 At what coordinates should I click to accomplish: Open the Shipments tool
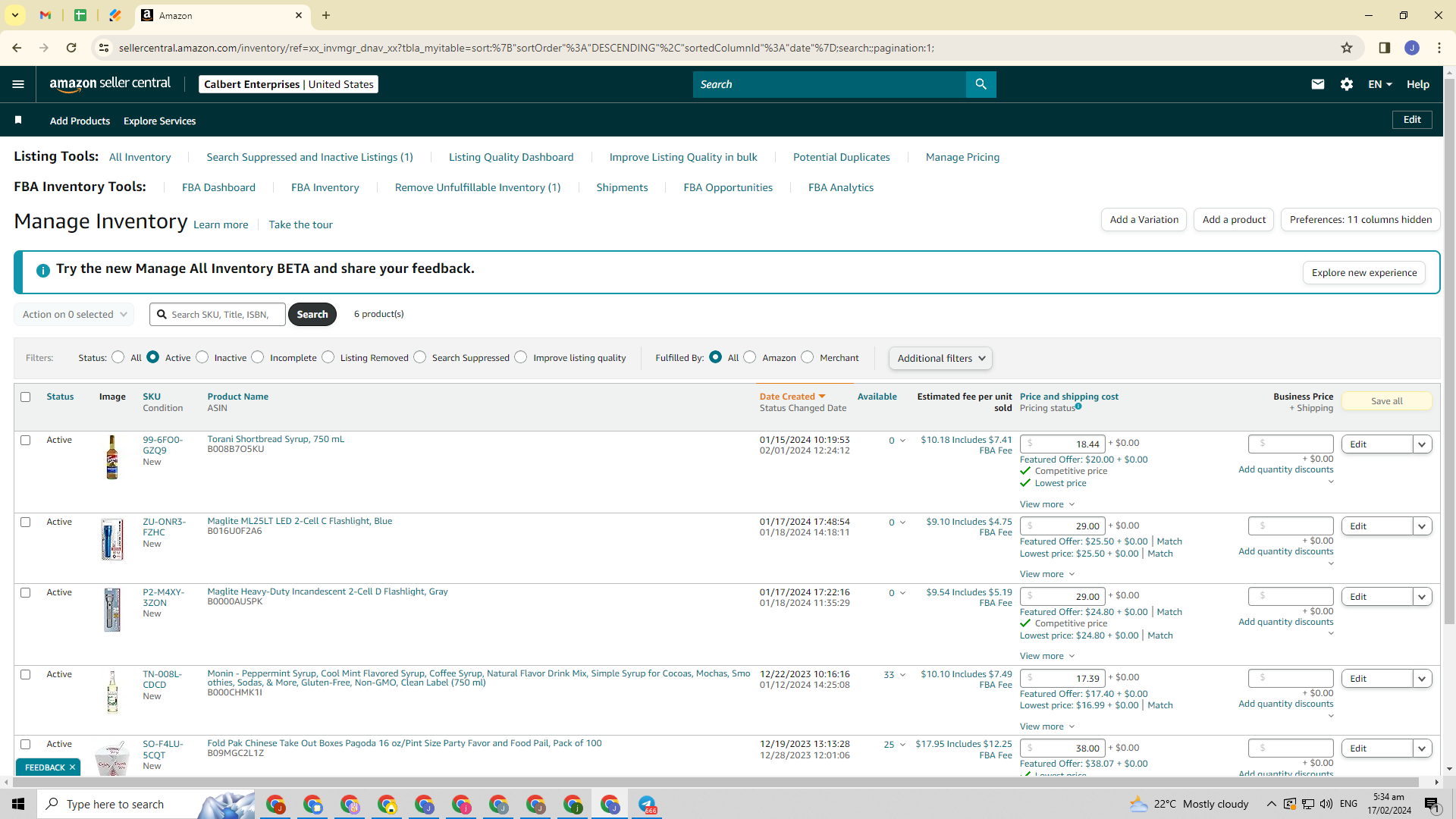click(622, 187)
